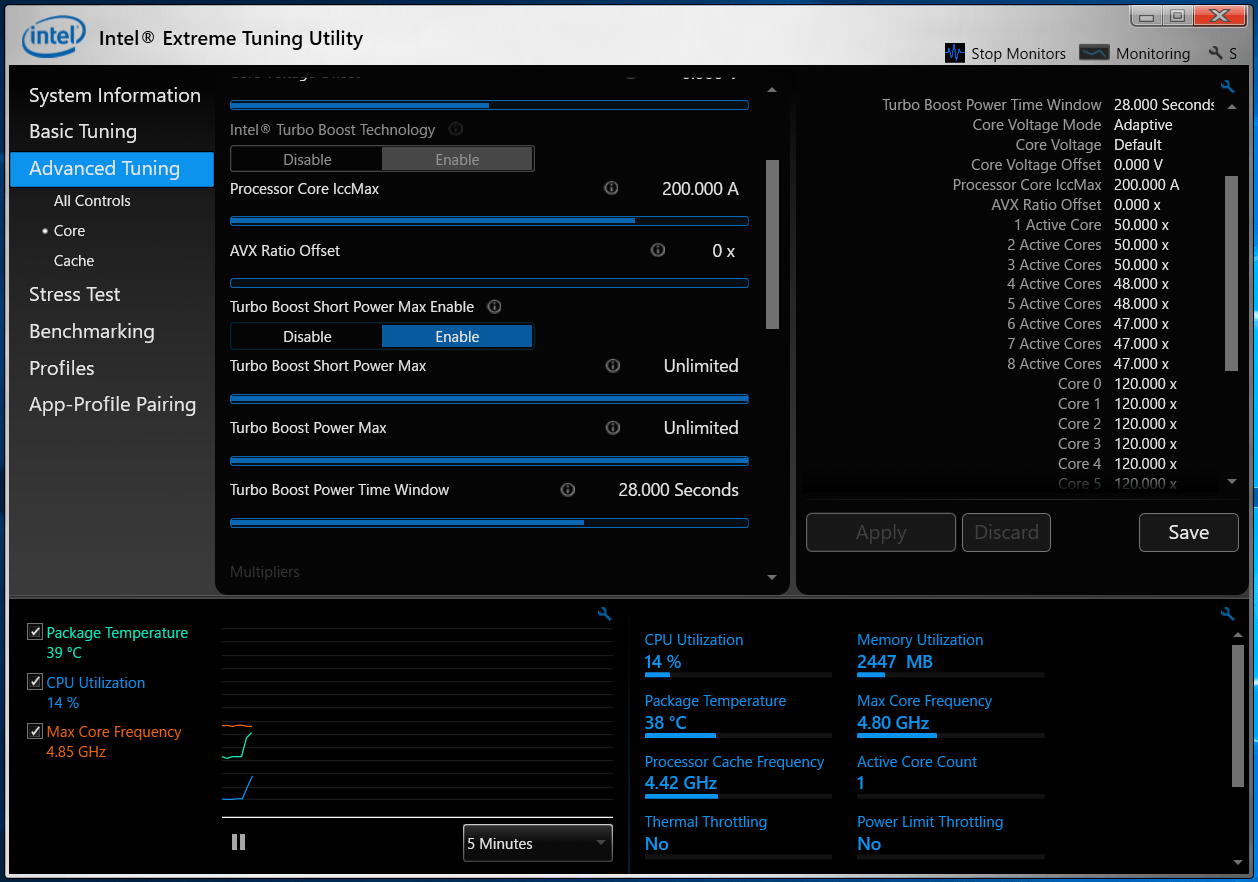Image resolution: width=1258 pixels, height=882 pixels.
Task: Open Basic Tuning section
Action: coord(83,131)
